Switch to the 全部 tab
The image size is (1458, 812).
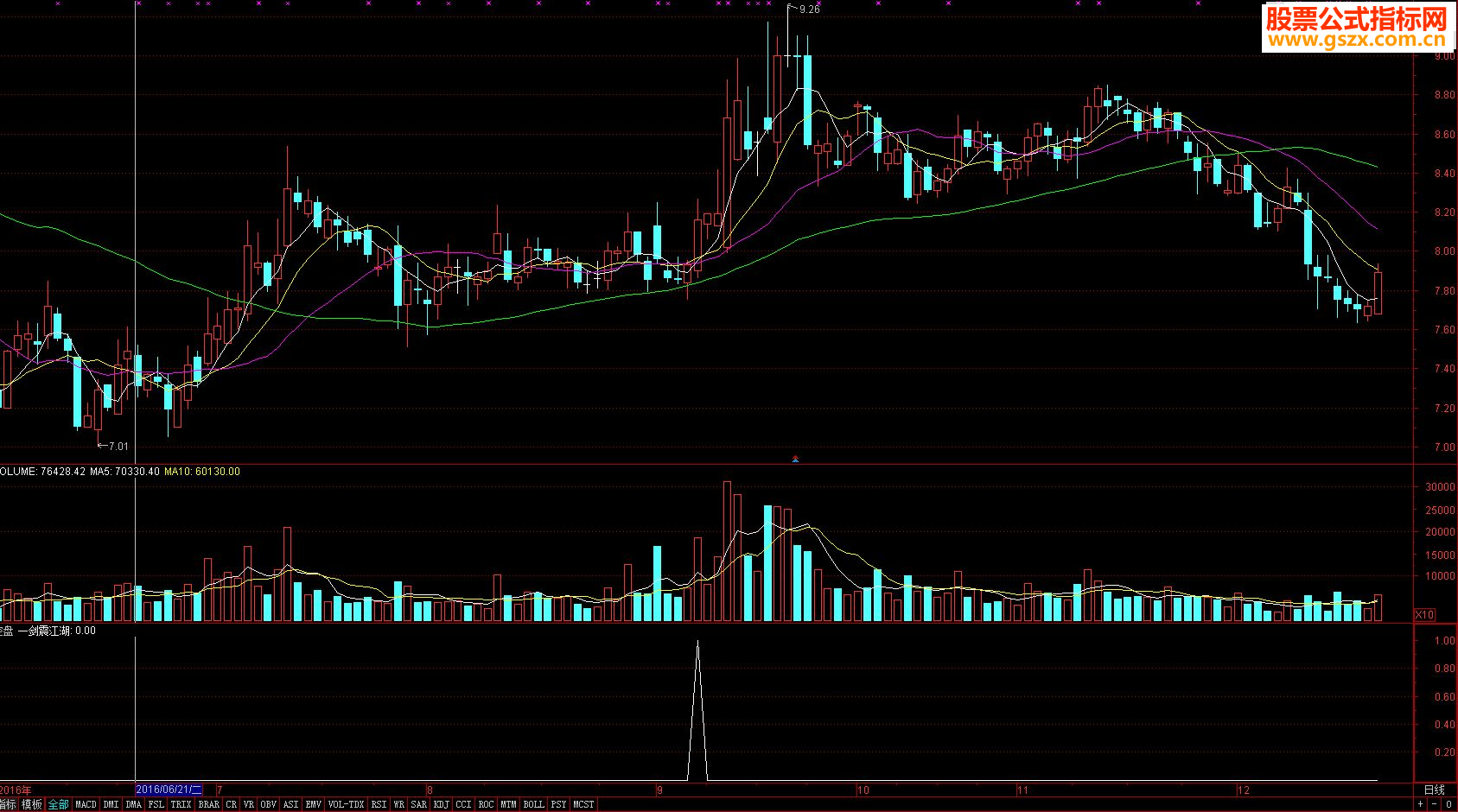point(58,804)
